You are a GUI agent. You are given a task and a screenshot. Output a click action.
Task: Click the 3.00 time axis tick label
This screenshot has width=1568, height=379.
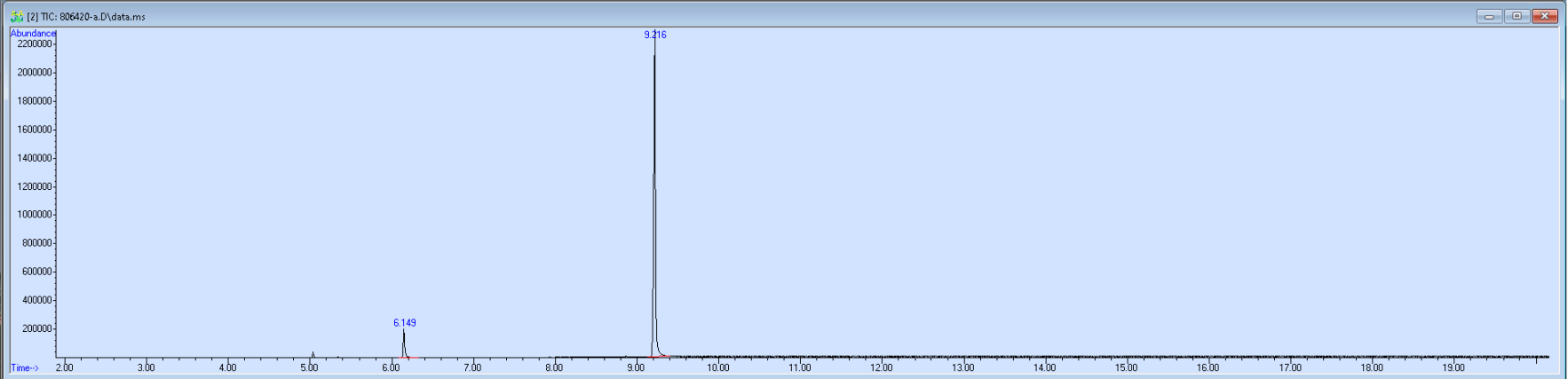coord(147,367)
